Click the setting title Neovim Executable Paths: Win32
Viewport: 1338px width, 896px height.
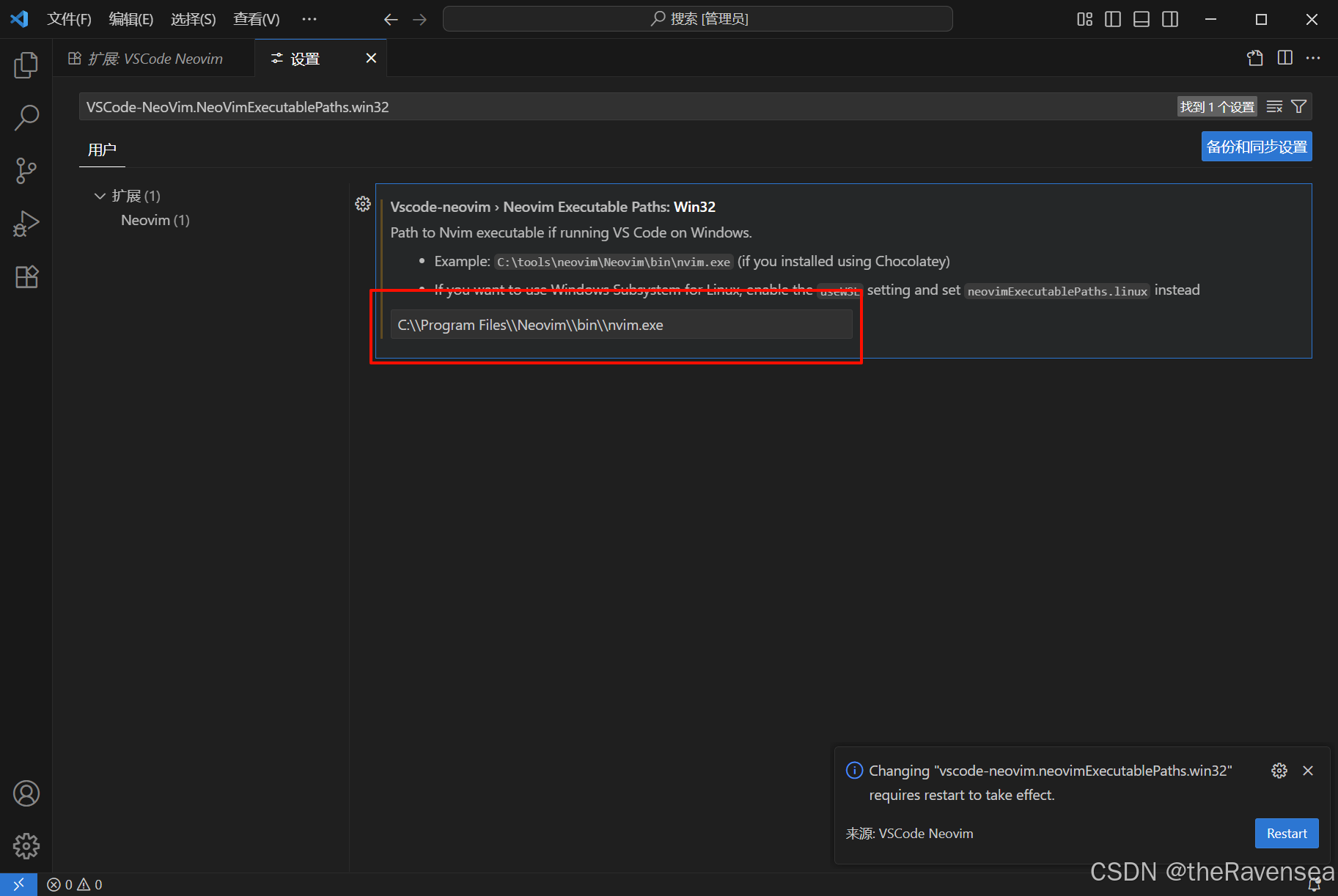pos(553,207)
